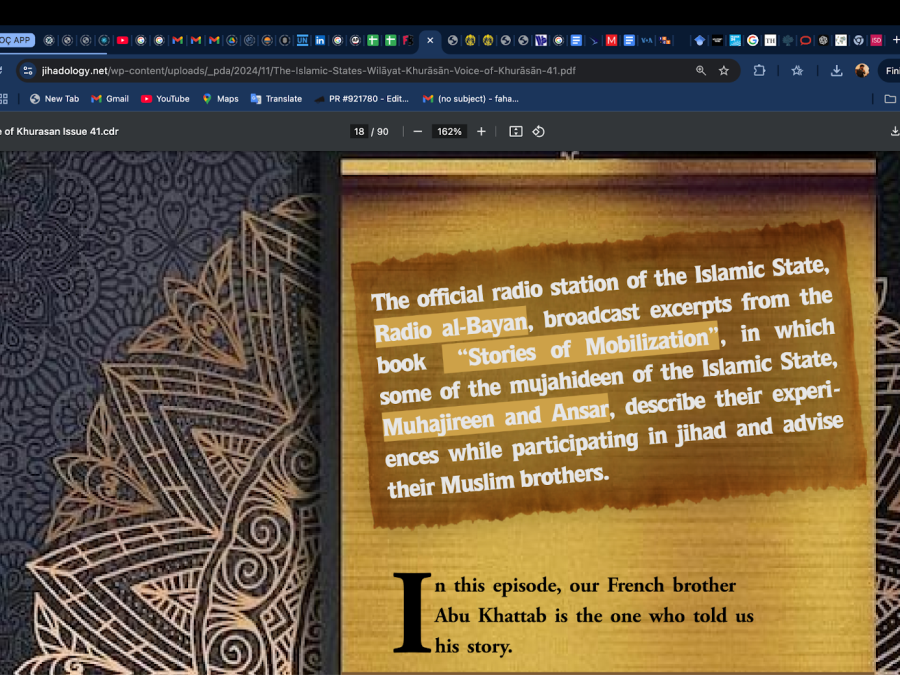Zoom in the PDF with plus button
This screenshot has height=675, width=900.
tap(481, 131)
